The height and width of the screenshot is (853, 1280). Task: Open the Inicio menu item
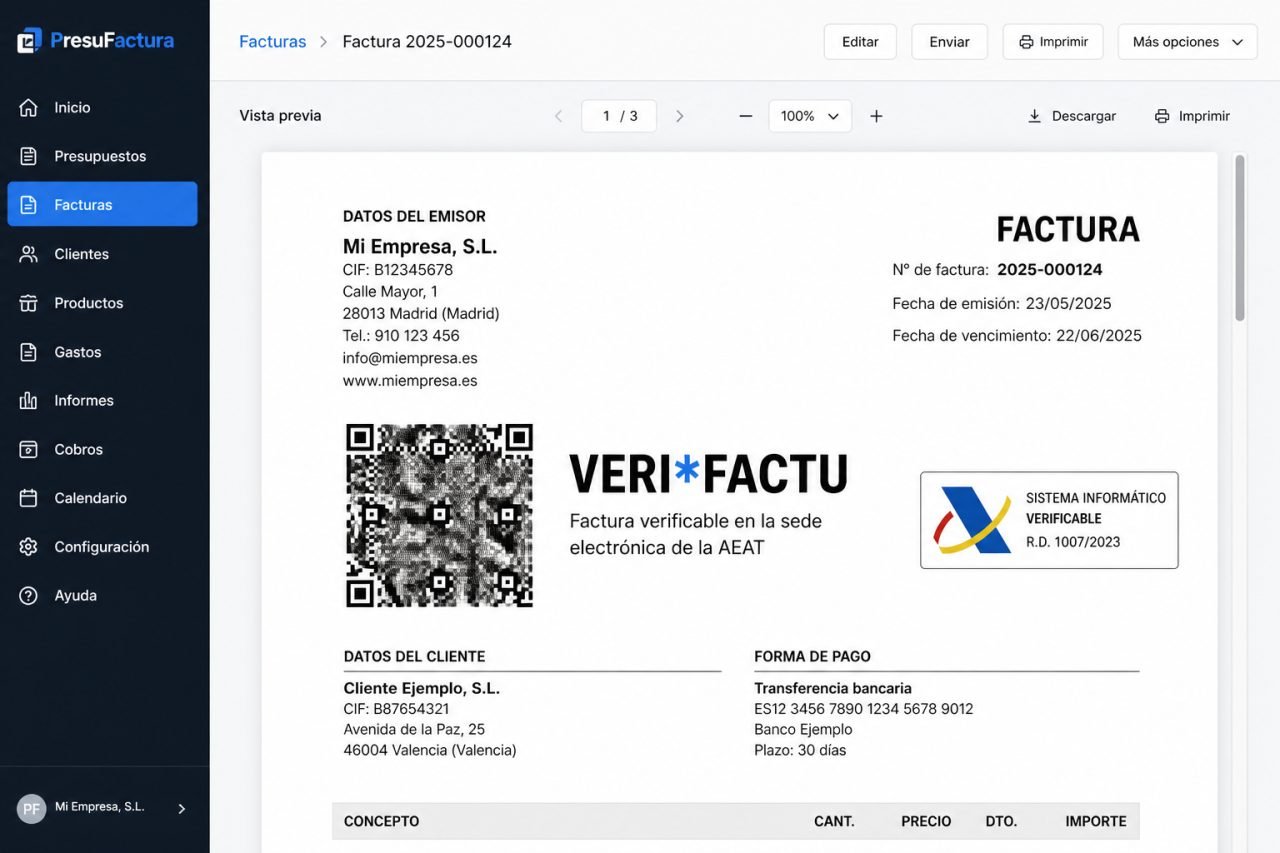pyautogui.click(x=102, y=108)
